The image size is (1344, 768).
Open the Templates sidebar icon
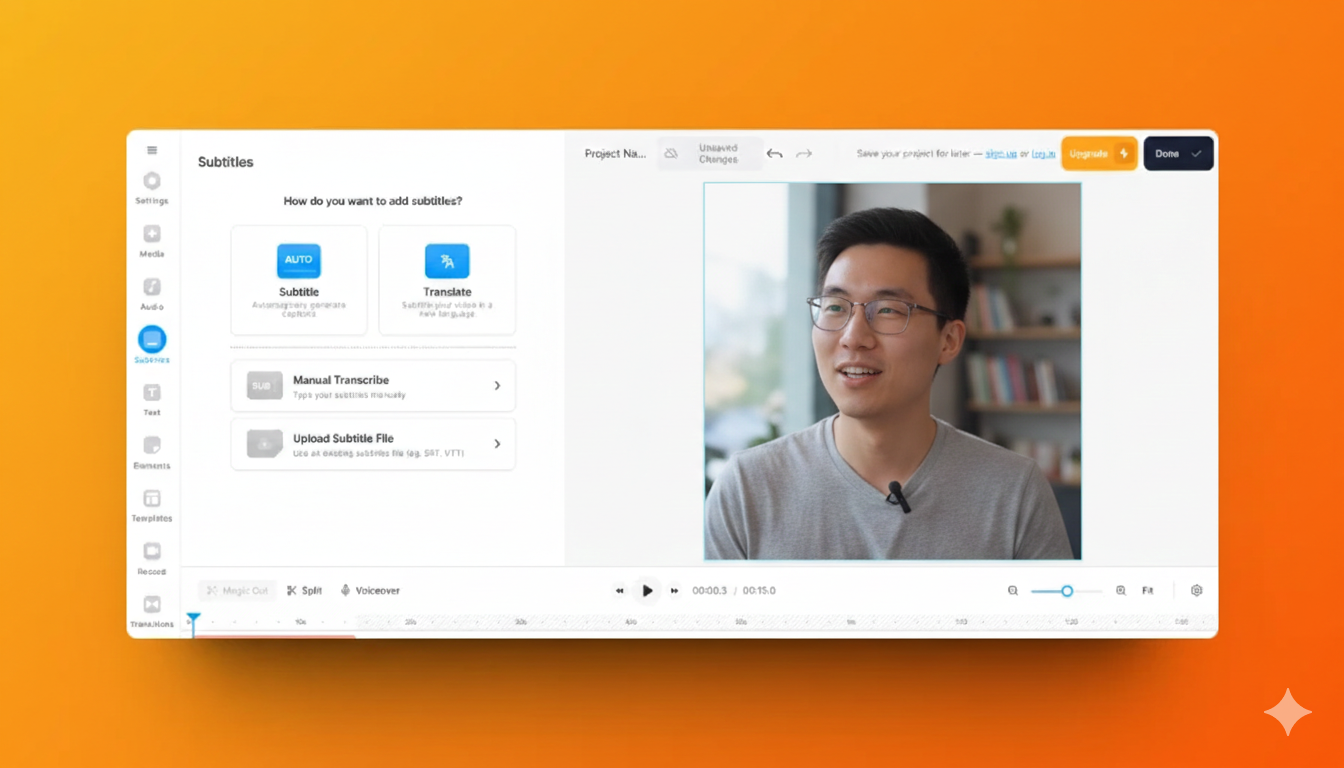pos(152,499)
